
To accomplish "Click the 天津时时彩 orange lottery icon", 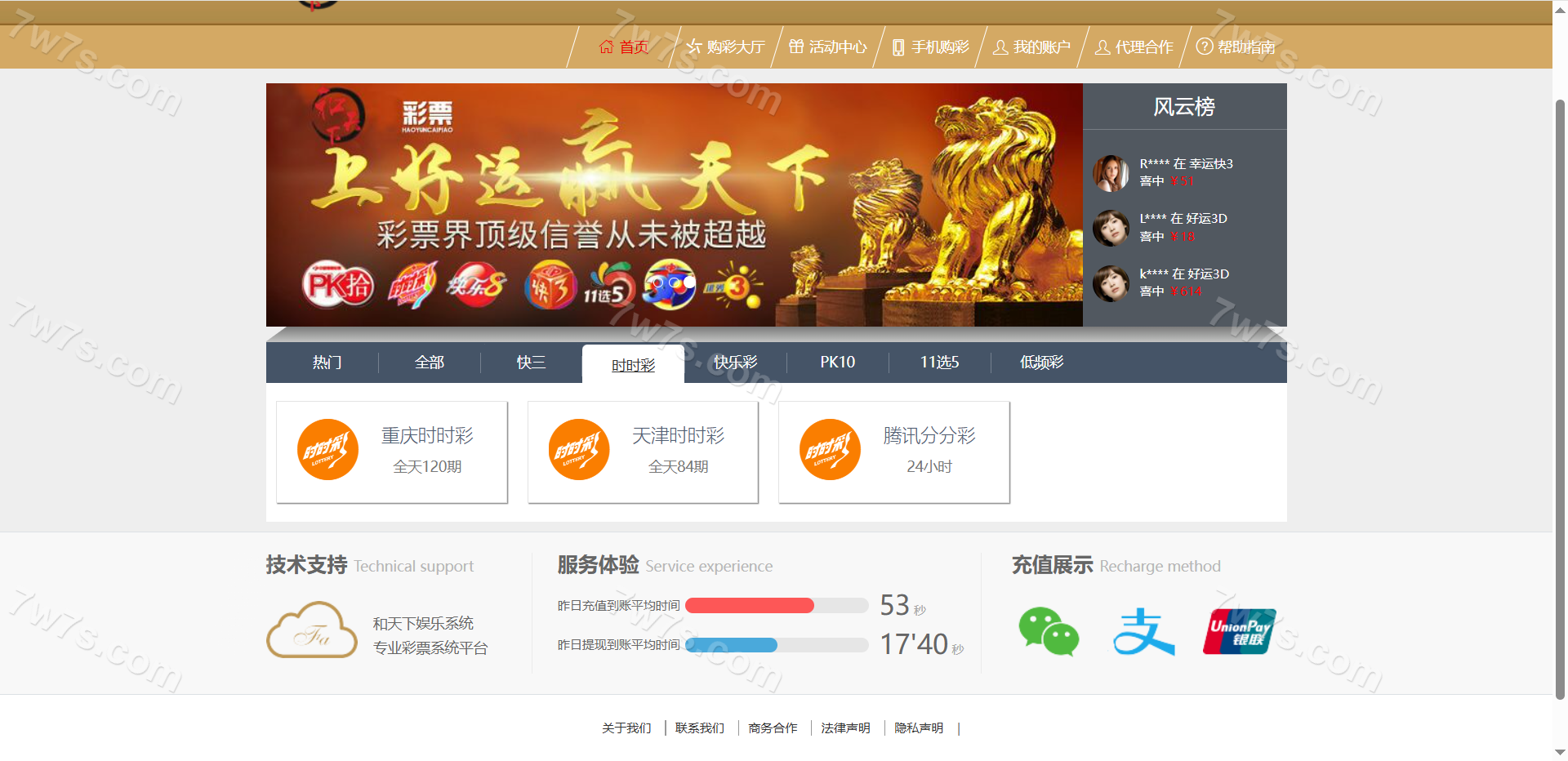I will point(579,450).
